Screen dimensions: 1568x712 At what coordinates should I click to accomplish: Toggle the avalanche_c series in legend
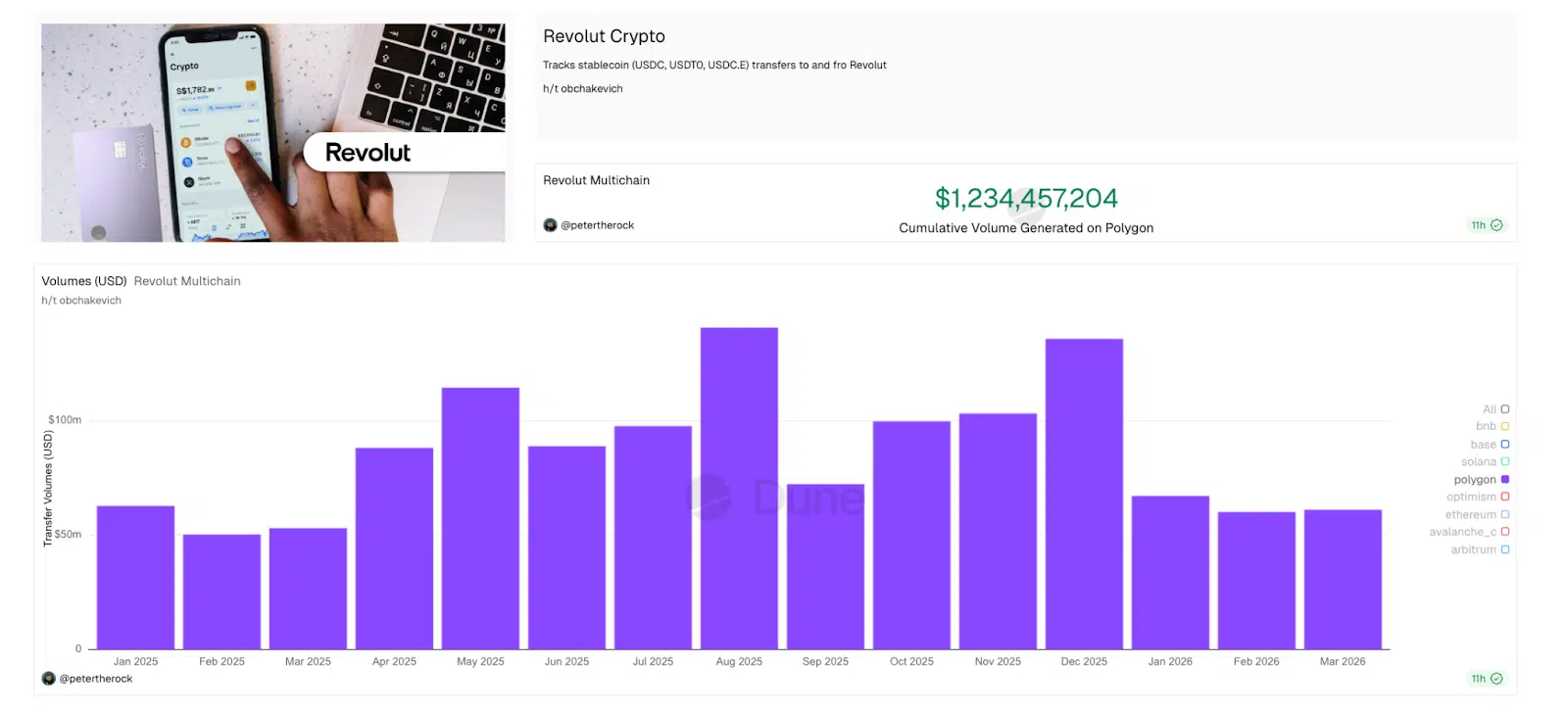click(1469, 532)
